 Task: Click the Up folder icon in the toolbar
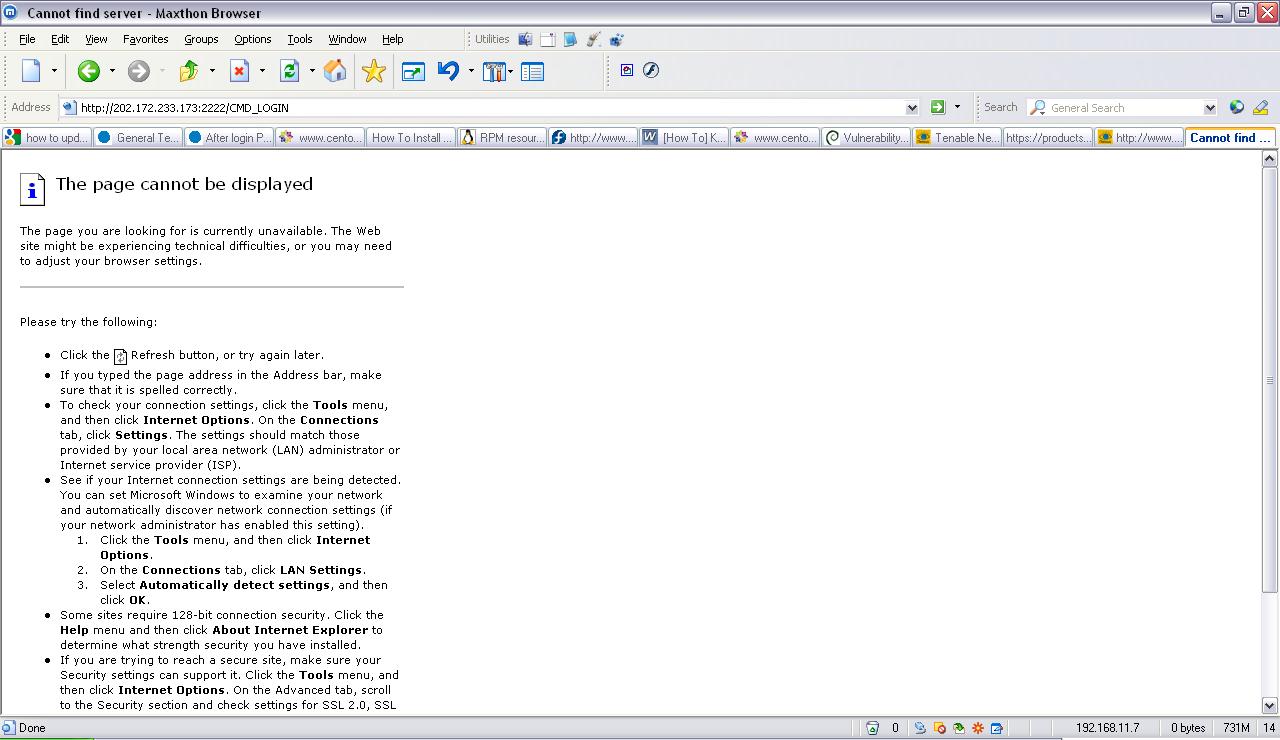pos(189,71)
